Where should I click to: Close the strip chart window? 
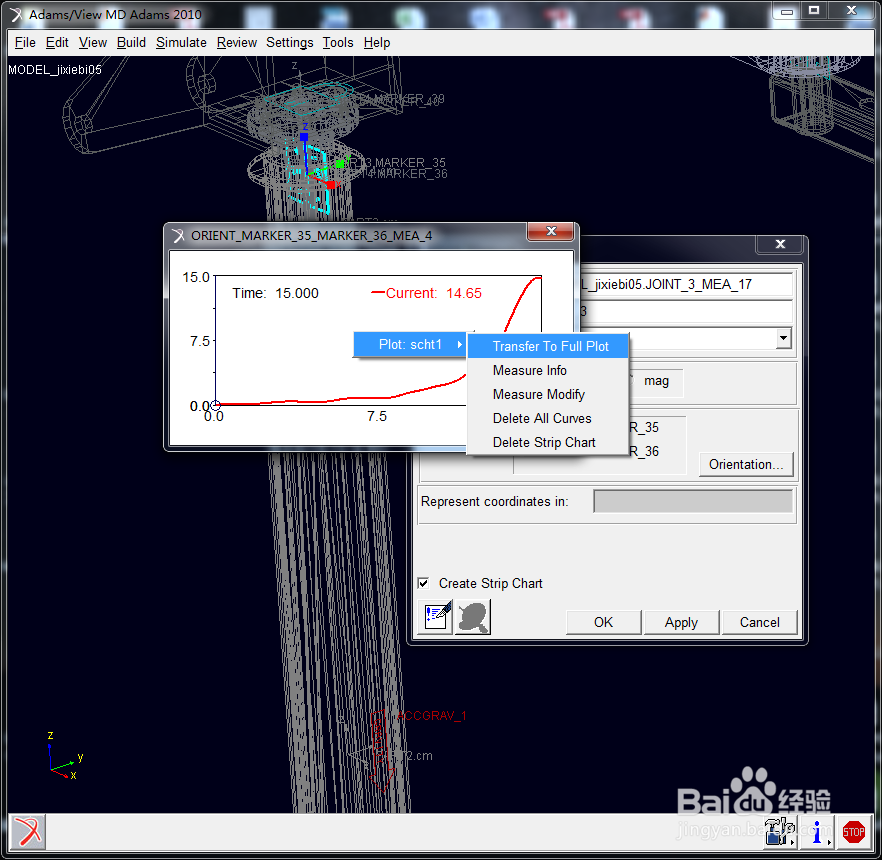click(x=551, y=231)
